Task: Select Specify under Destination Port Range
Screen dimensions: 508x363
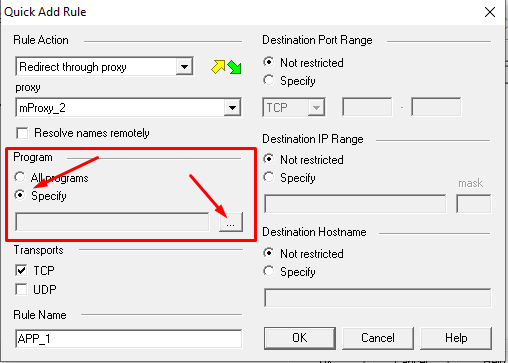Action: point(269,80)
